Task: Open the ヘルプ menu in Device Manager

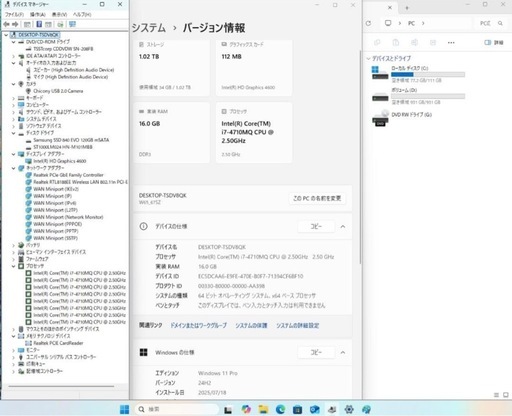Action: (x=82, y=15)
